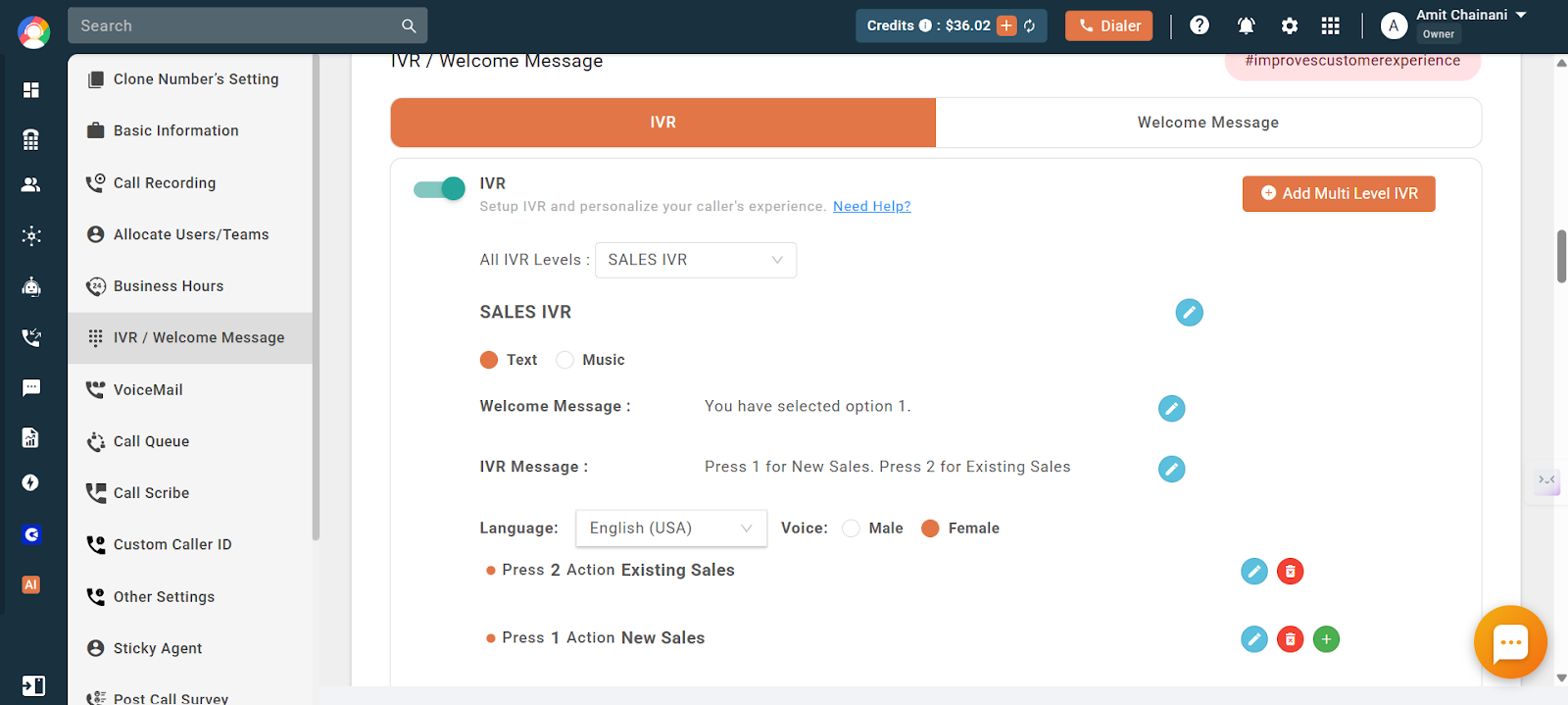
Task: Expand the left rail with bottom arrow icon
Action: pos(32,685)
